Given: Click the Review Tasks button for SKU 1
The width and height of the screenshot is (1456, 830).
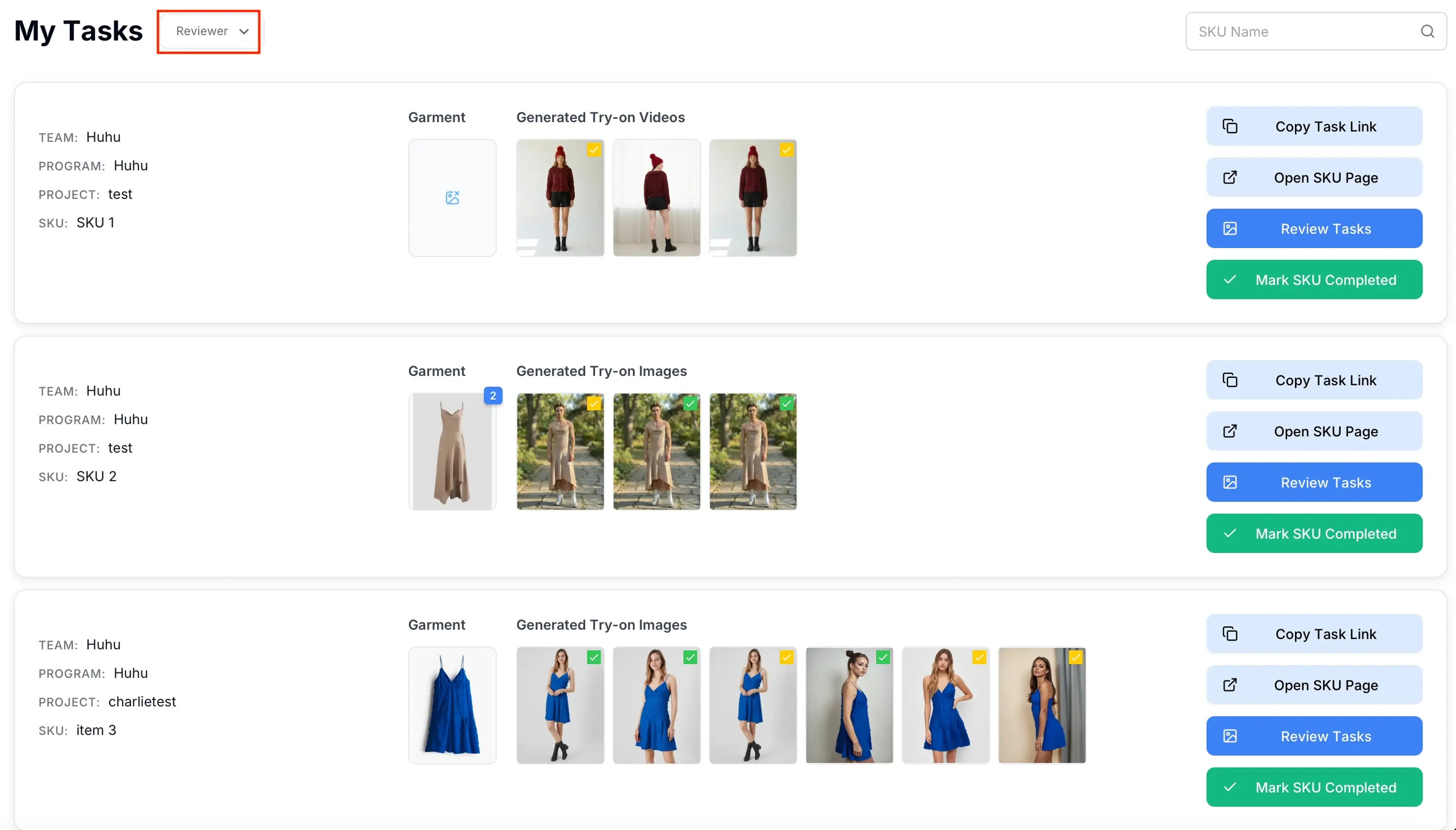Looking at the screenshot, I should tap(1313, 229).
